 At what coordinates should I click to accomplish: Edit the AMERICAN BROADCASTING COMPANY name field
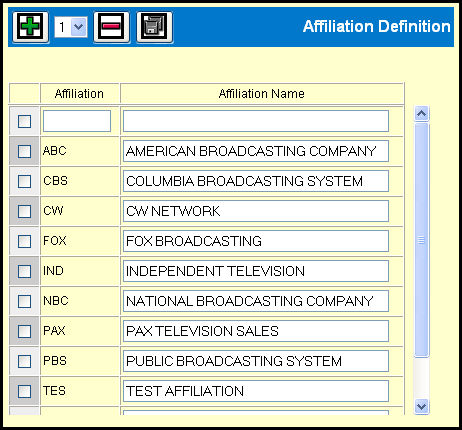click(x=256, y=151)
